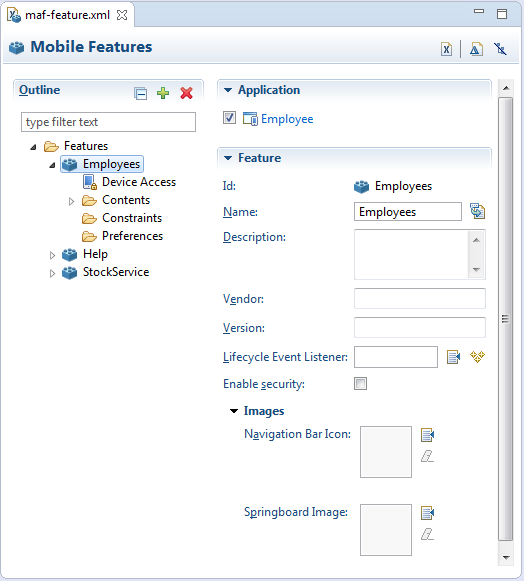Click the collapse all icon in Outline
The width and height of the screenshot is (524, 581).
point(140,93)
